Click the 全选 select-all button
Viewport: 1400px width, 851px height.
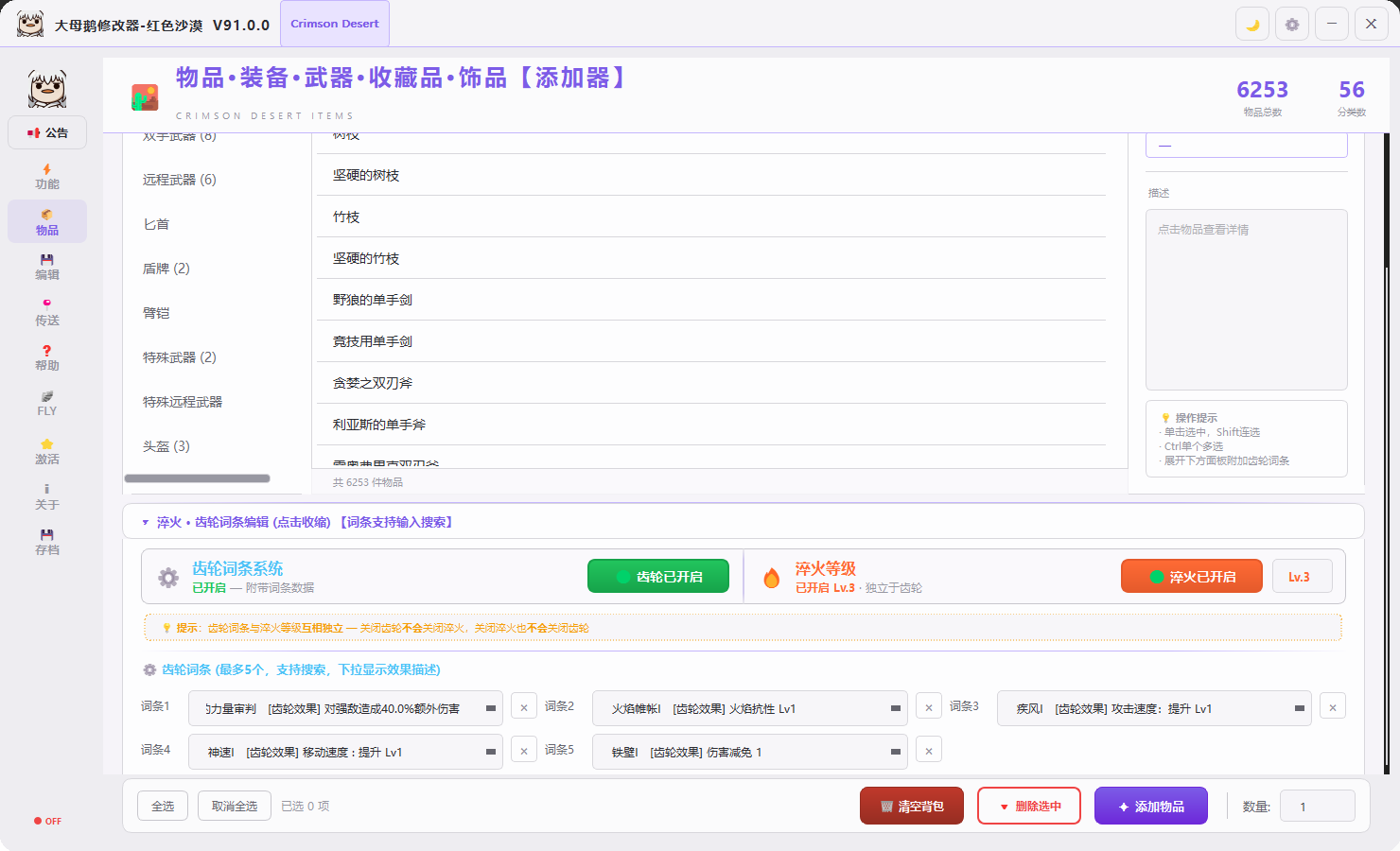pos(163,806)
